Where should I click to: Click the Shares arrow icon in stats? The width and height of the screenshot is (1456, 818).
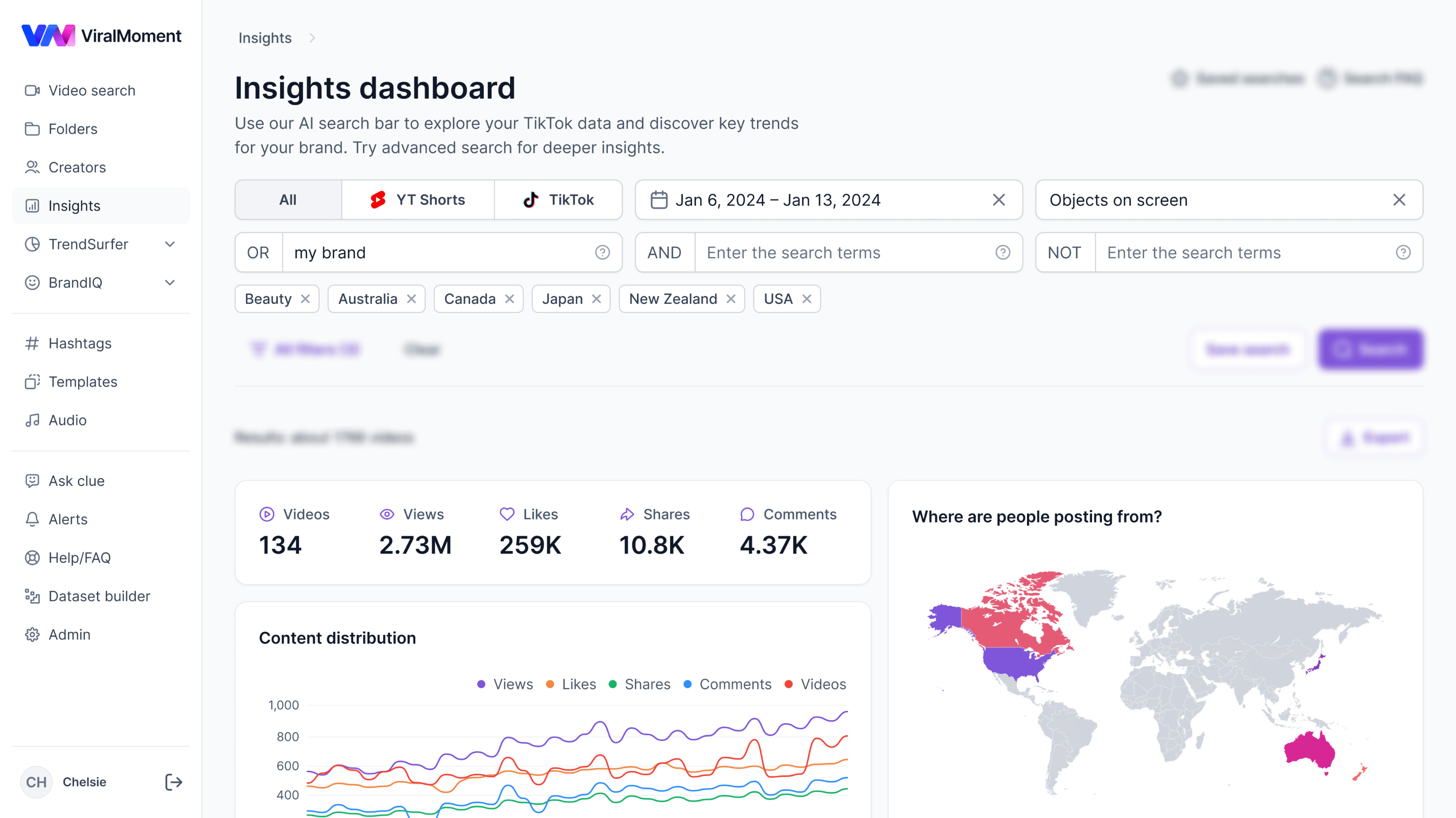pos(627,514)
